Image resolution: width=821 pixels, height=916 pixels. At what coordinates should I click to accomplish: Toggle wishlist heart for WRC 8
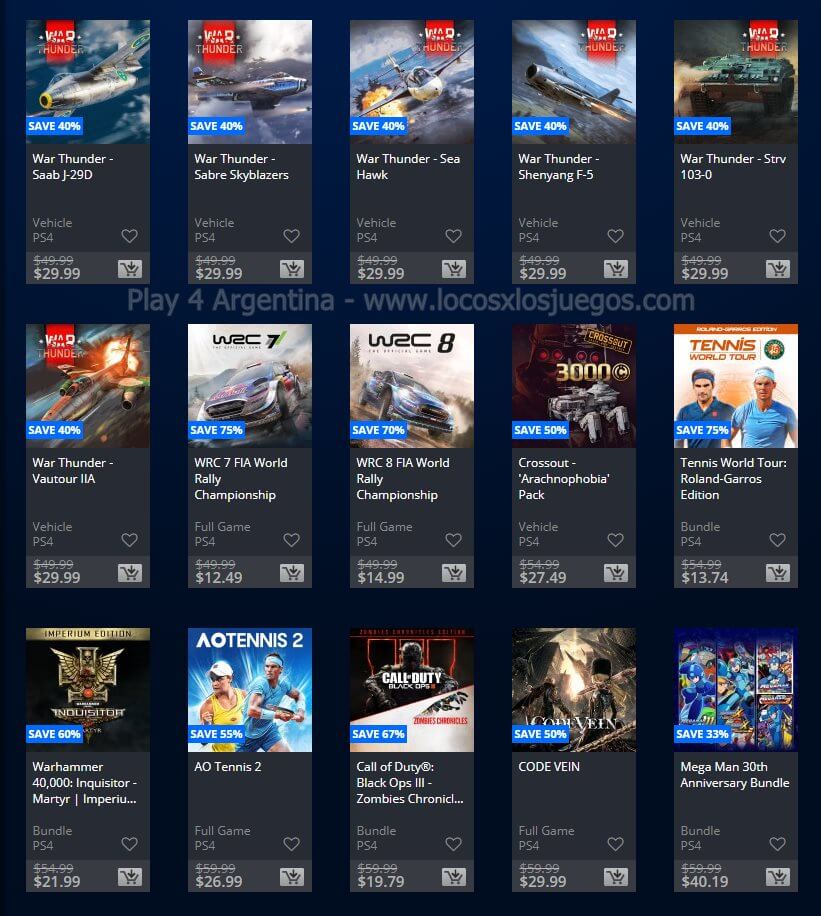453,540
